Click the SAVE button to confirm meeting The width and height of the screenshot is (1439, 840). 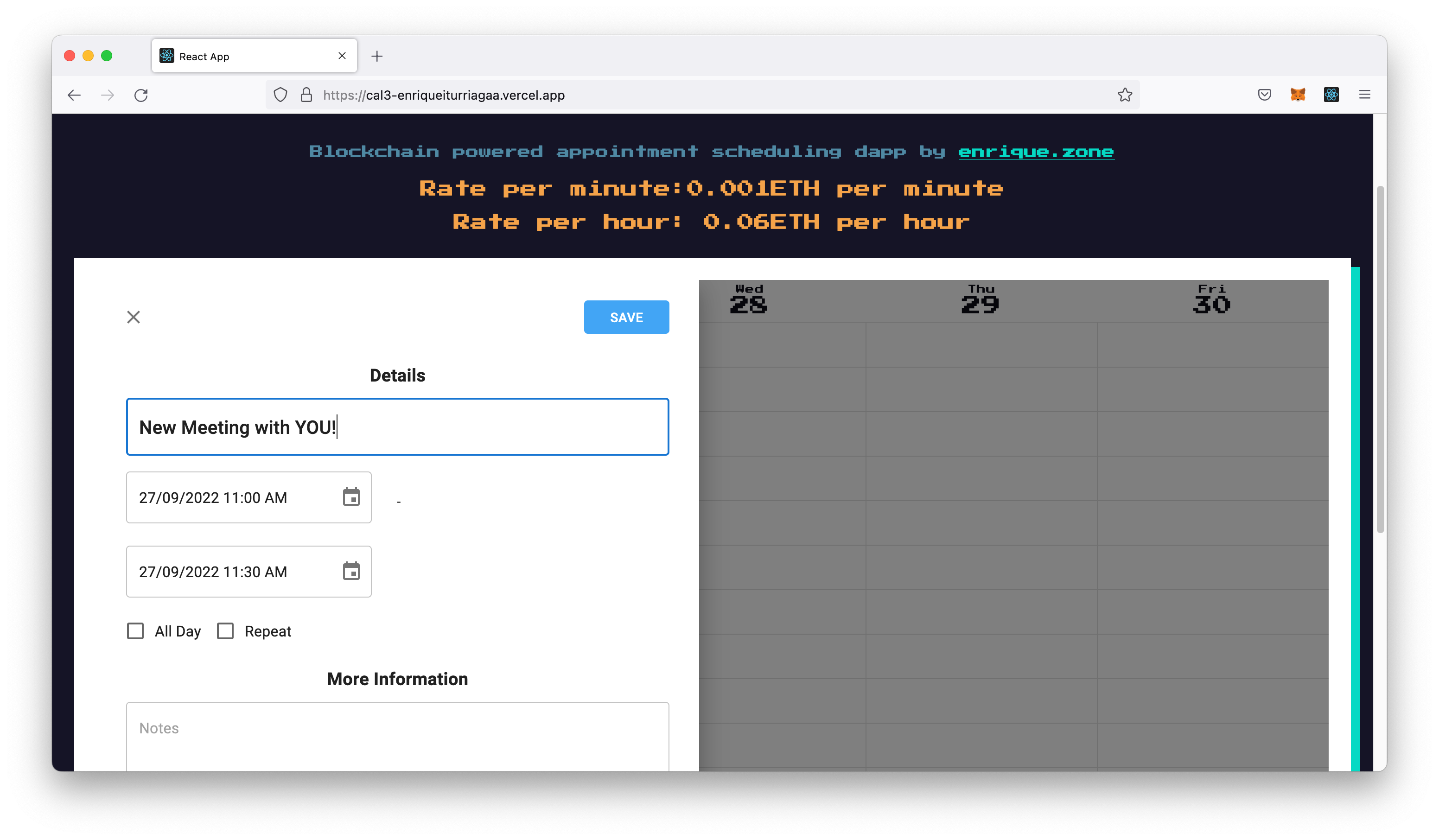pos(627,317)
